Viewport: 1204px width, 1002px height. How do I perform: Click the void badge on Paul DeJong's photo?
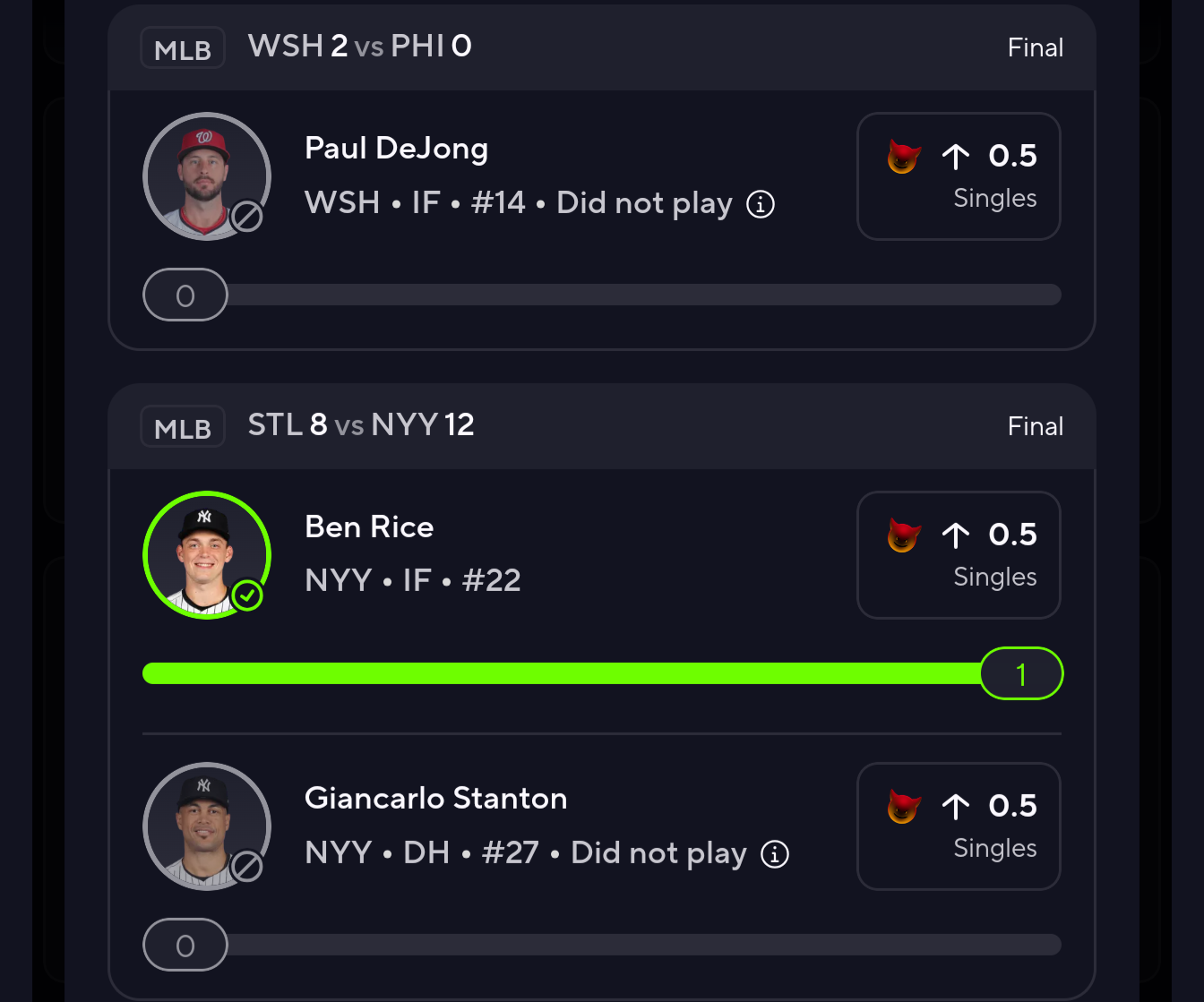coord(247,216)
